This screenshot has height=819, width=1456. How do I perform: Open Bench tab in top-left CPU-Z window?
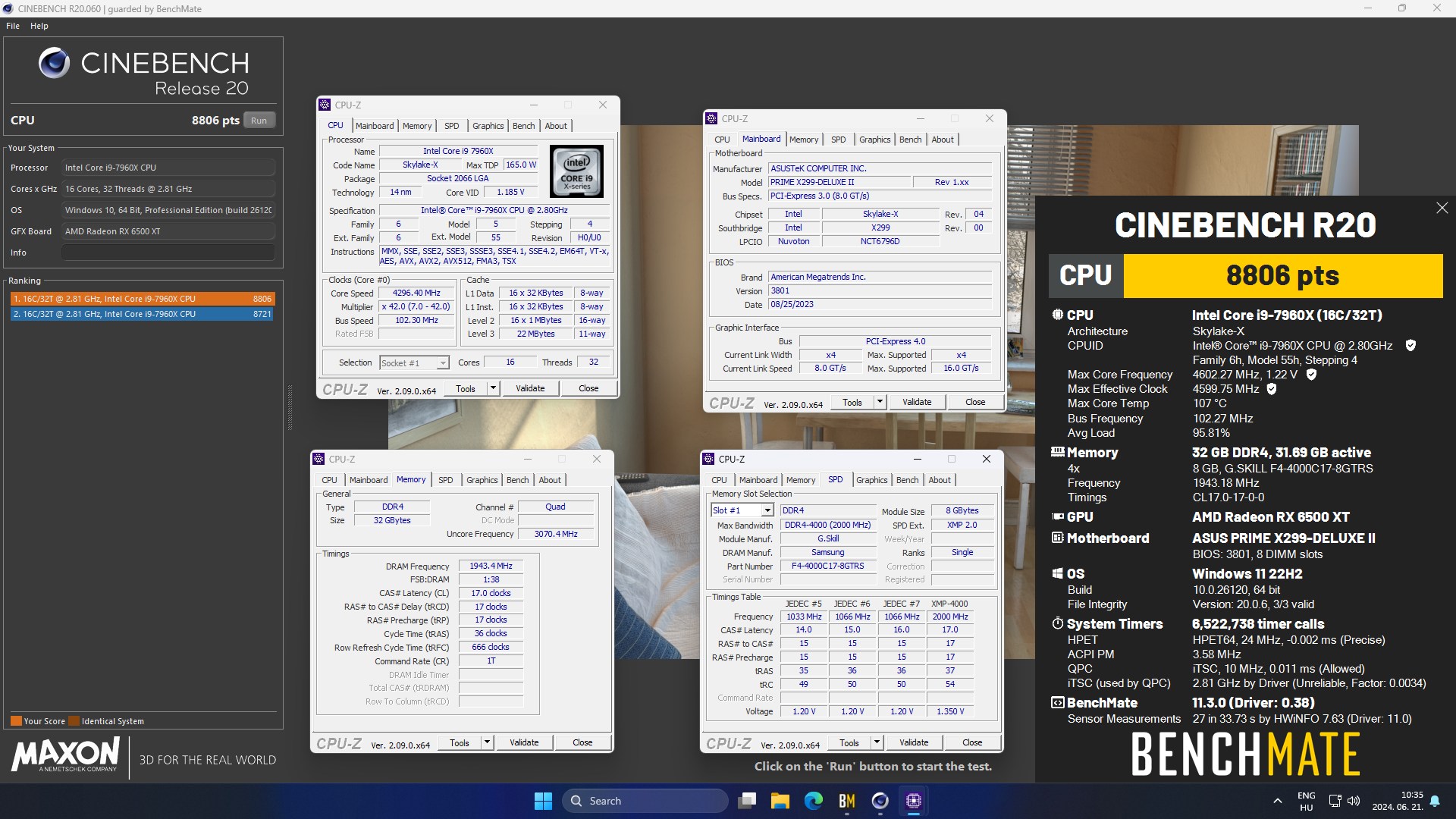tap(523, 126)
